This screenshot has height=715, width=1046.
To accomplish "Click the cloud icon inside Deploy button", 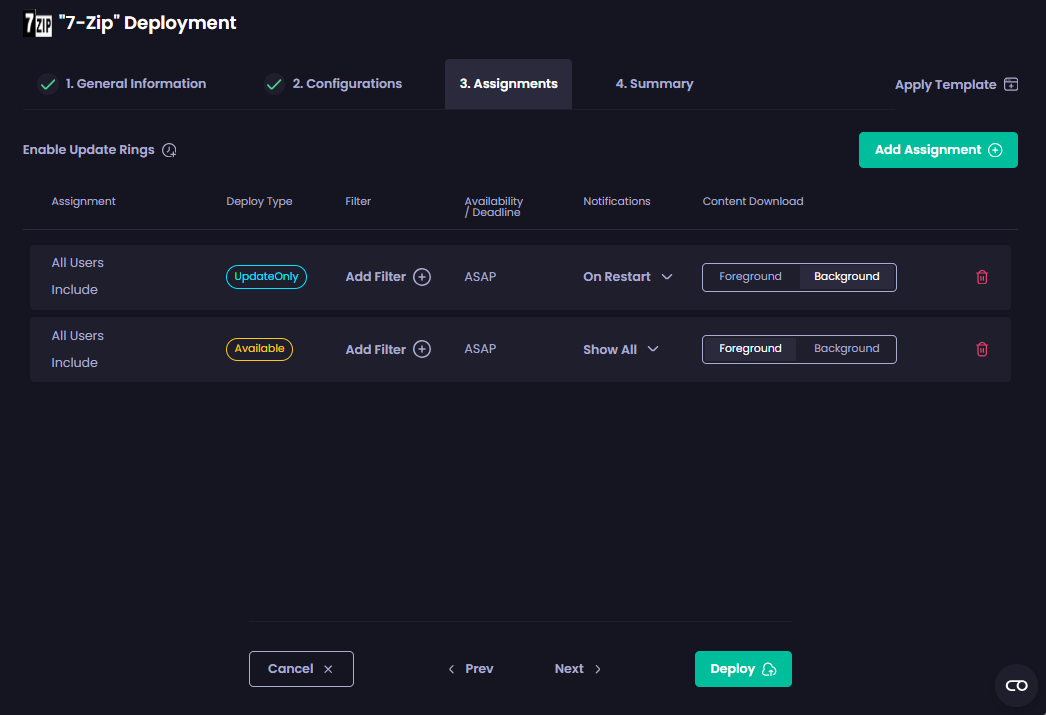I will click(770, 669).
